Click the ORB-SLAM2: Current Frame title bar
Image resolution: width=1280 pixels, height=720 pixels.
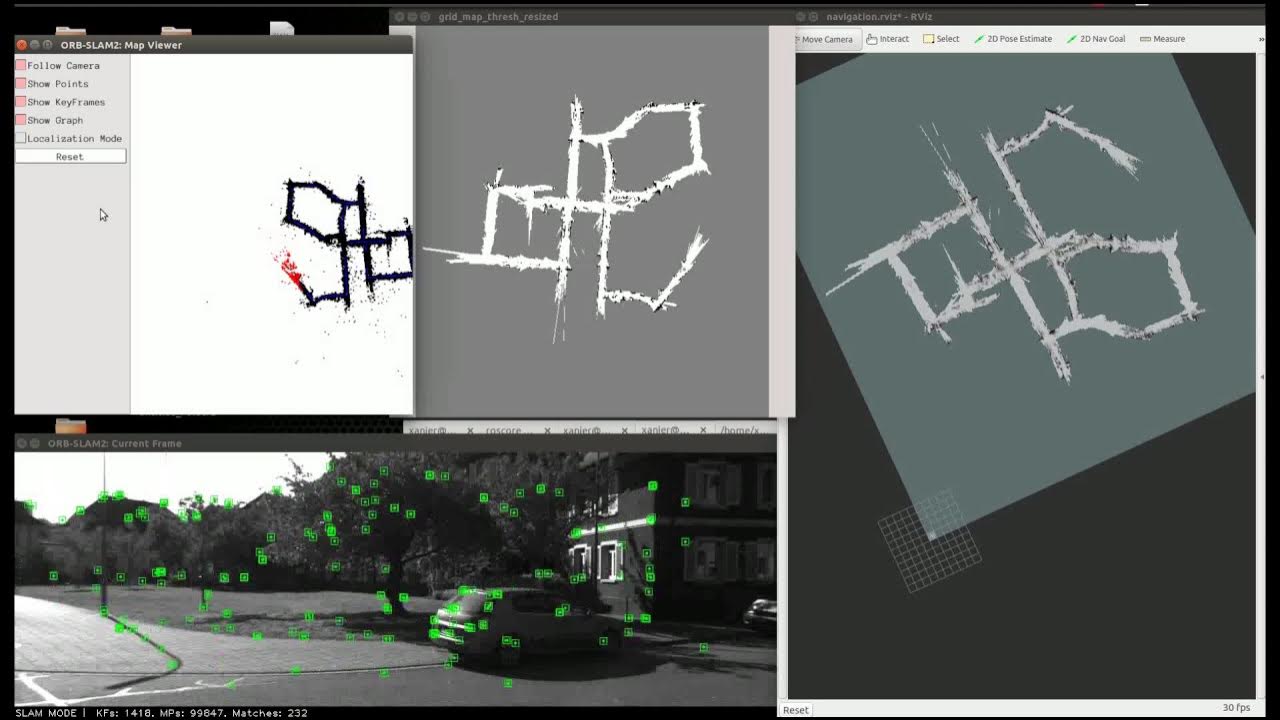[395, 443]
